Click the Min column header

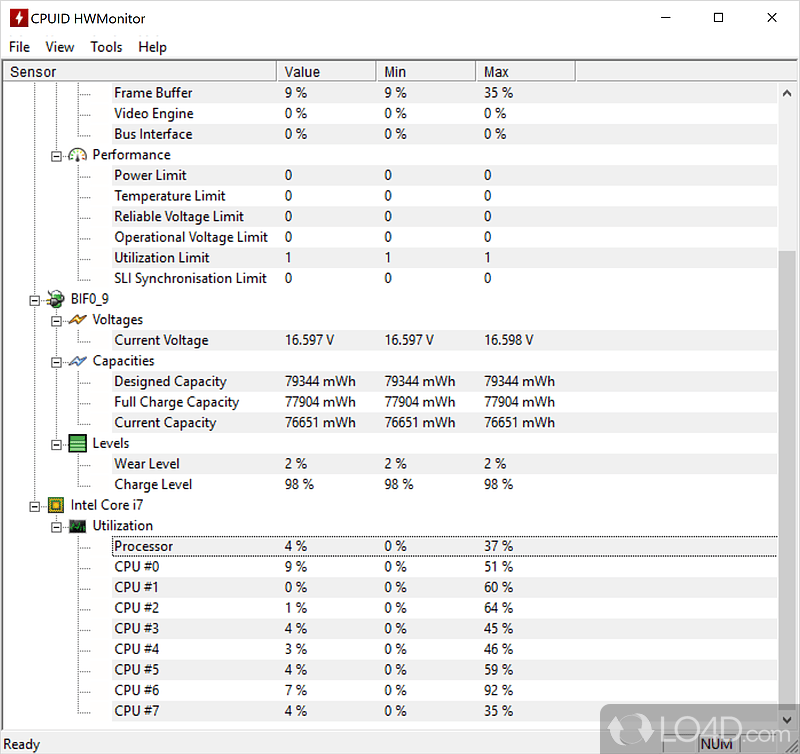(426, 71)
